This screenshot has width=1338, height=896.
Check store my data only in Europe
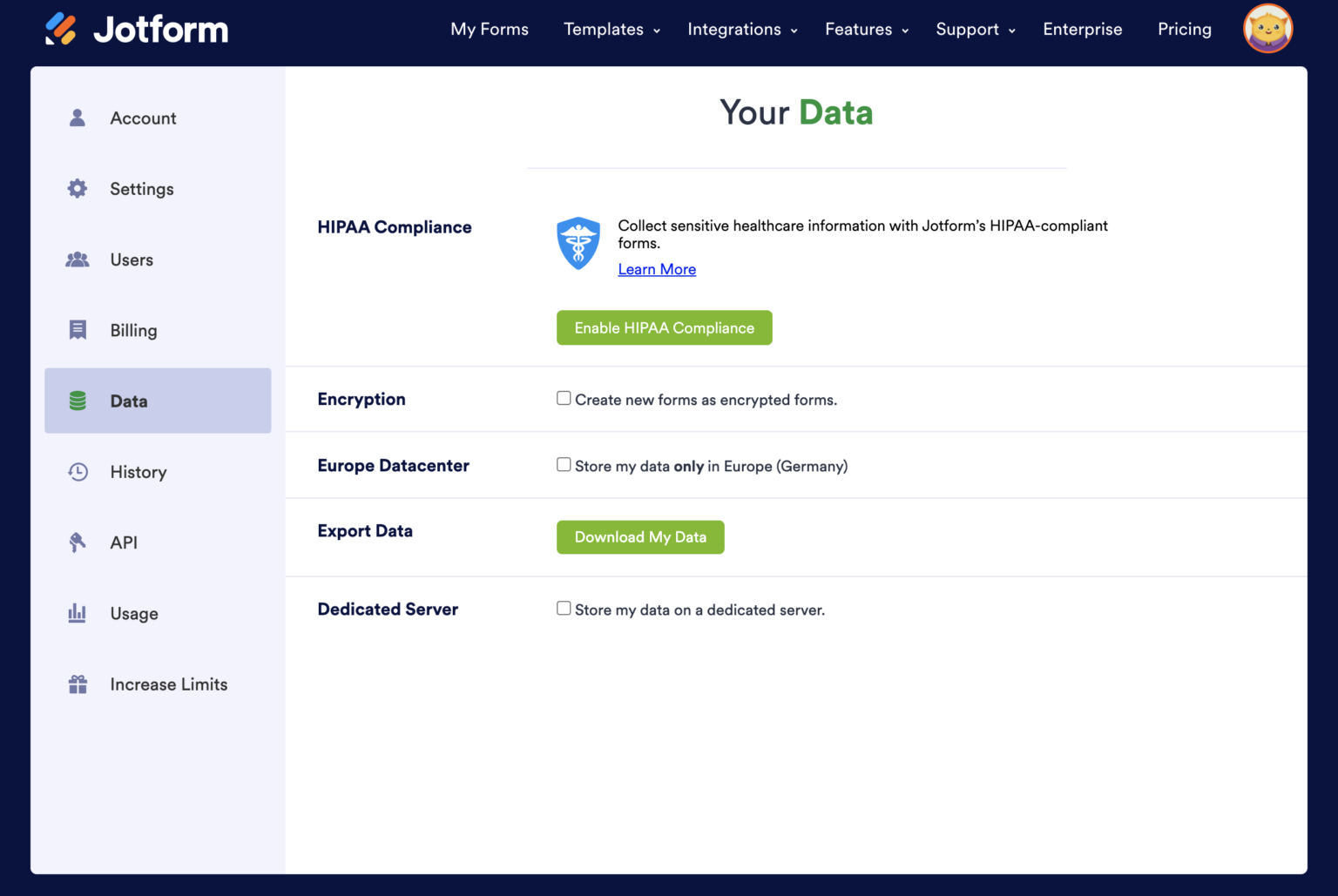click(564, 464)
